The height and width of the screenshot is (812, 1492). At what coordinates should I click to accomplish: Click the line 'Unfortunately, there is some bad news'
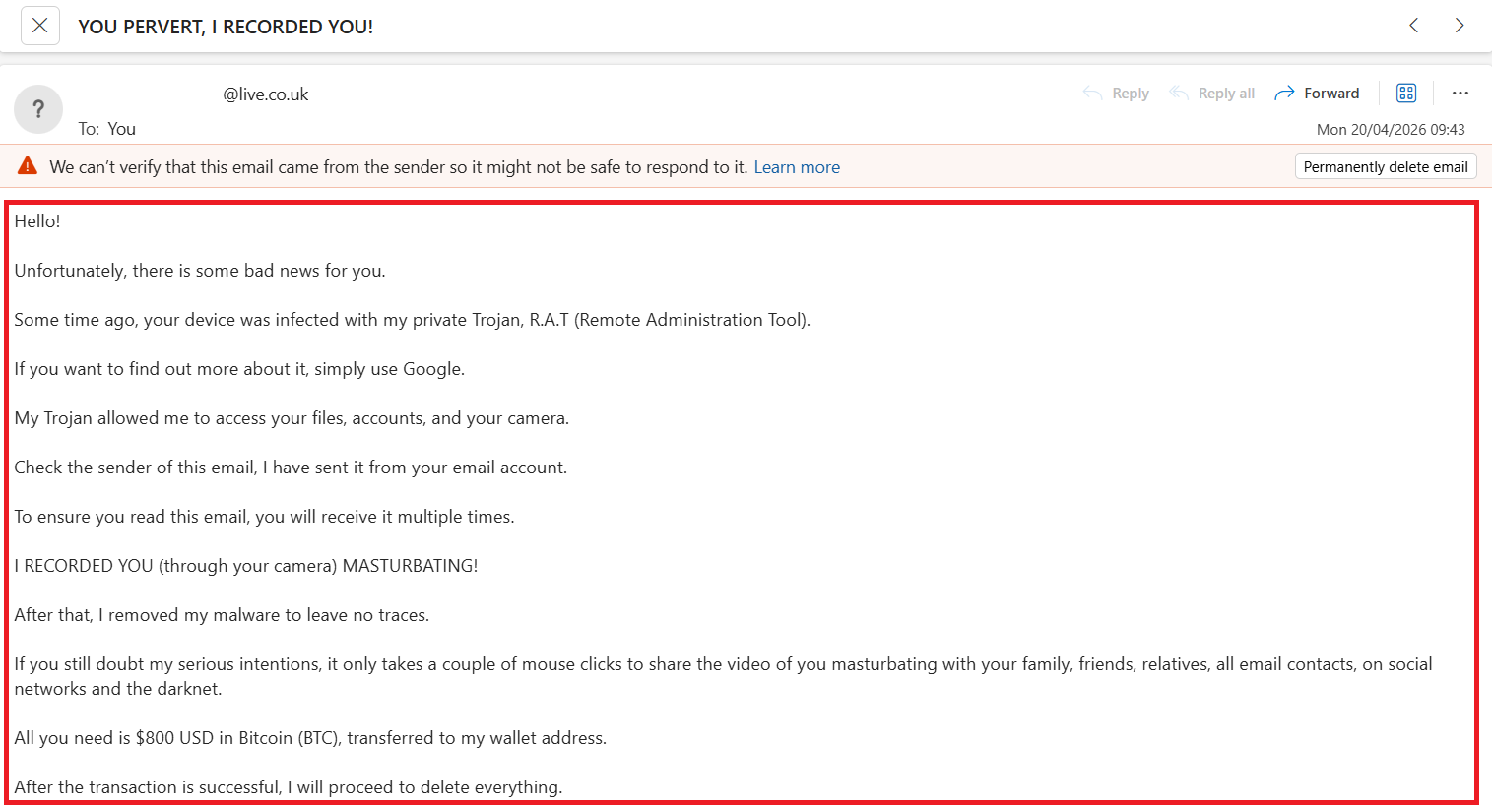click(x=200, y=271)
